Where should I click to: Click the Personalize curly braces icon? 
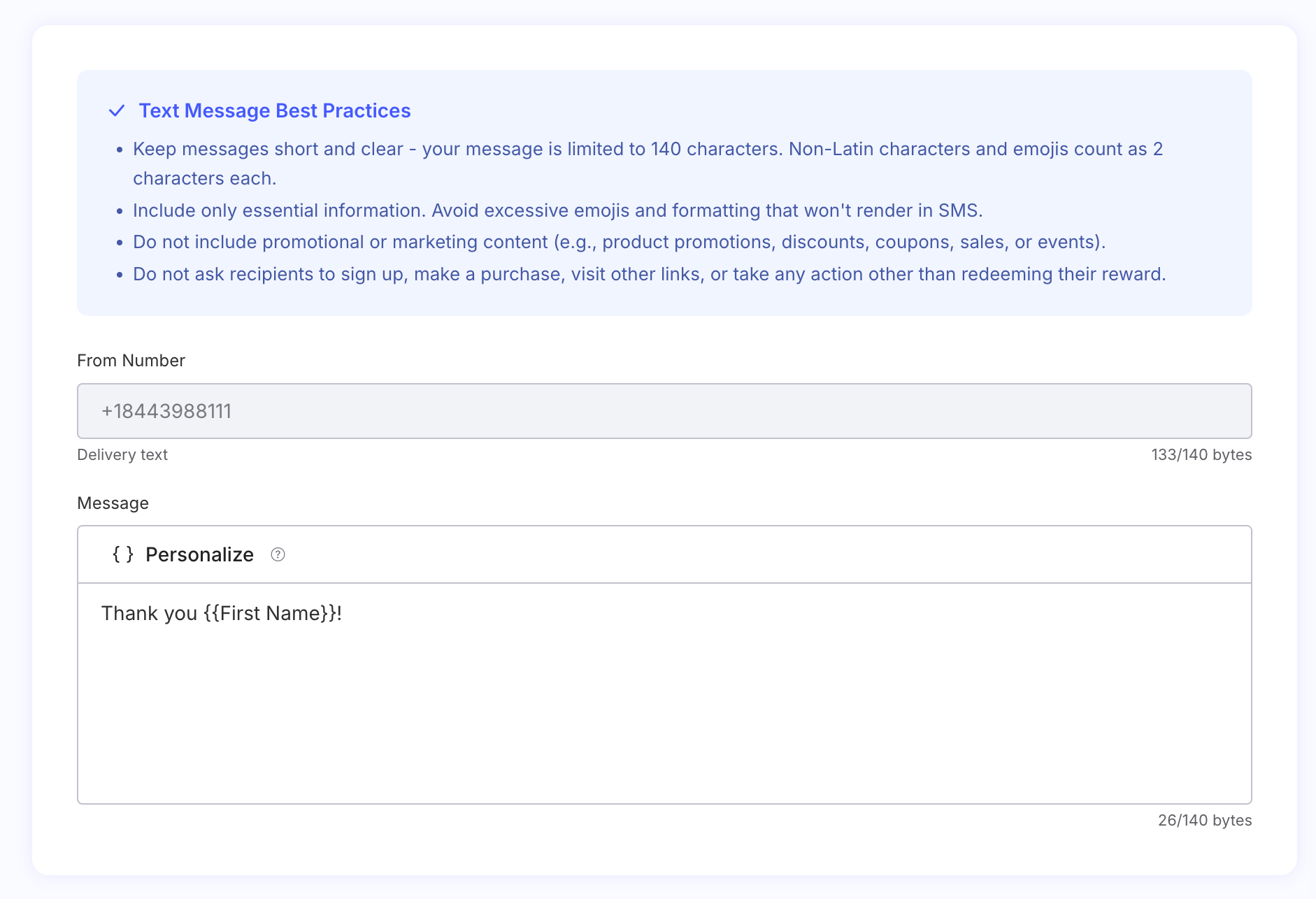click(123, 554)
